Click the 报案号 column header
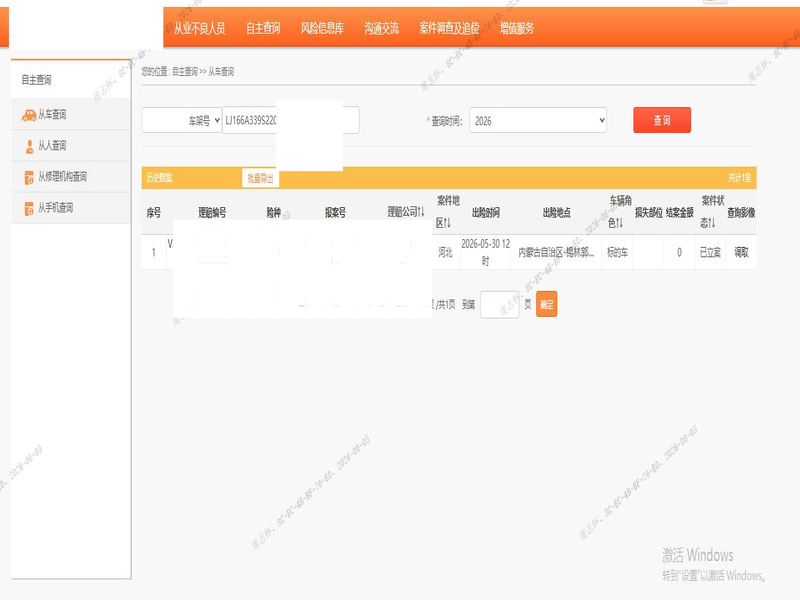The width and height of the screenshot is (800, 600). [x=335, y=212]
